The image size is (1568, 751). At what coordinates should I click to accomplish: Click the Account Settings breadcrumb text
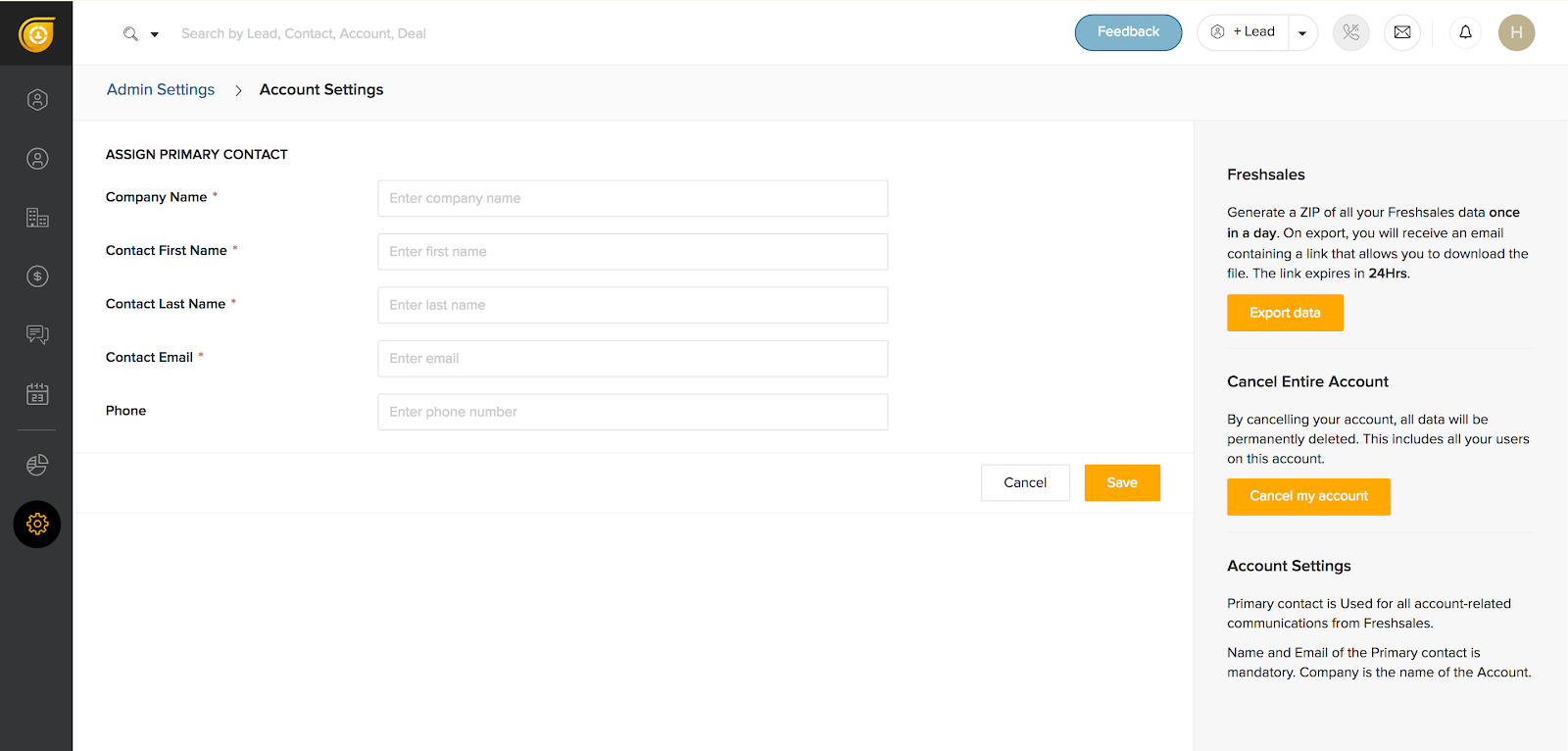click(321, 89)
